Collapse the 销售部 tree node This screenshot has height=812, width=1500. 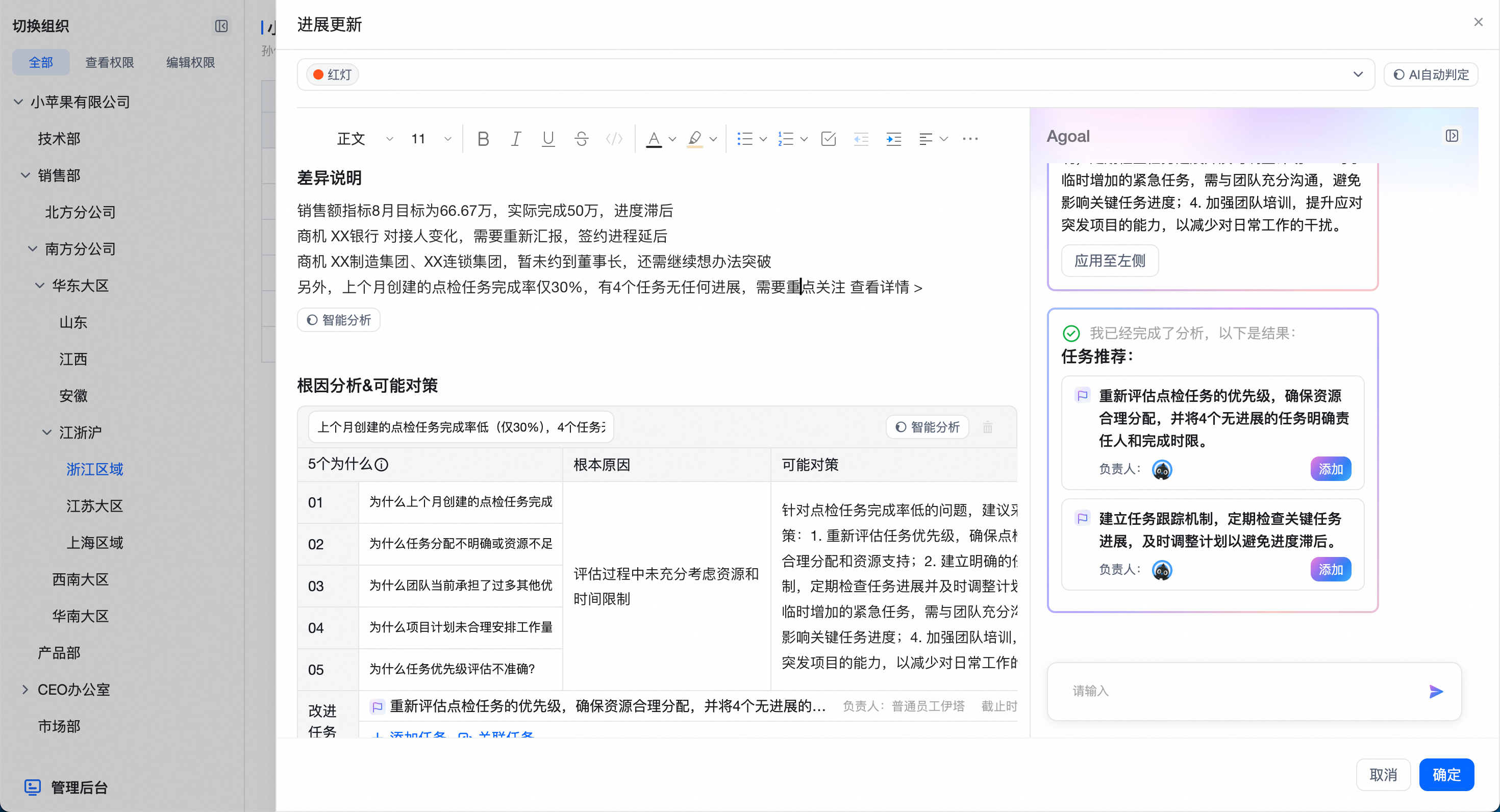(26, 175)
